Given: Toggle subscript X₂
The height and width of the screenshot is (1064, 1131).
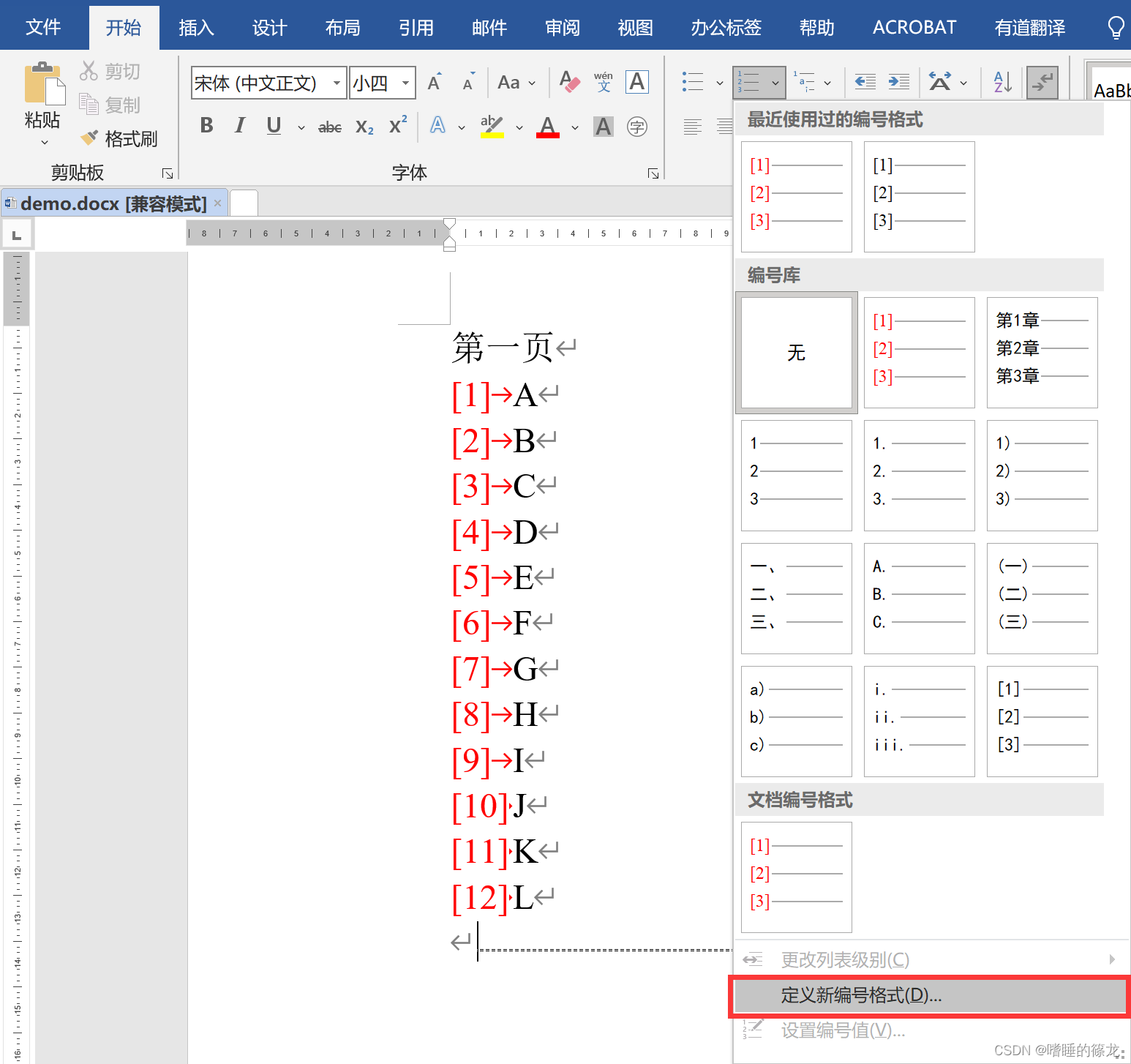Looking at the screenshot, I should point(364,127).
